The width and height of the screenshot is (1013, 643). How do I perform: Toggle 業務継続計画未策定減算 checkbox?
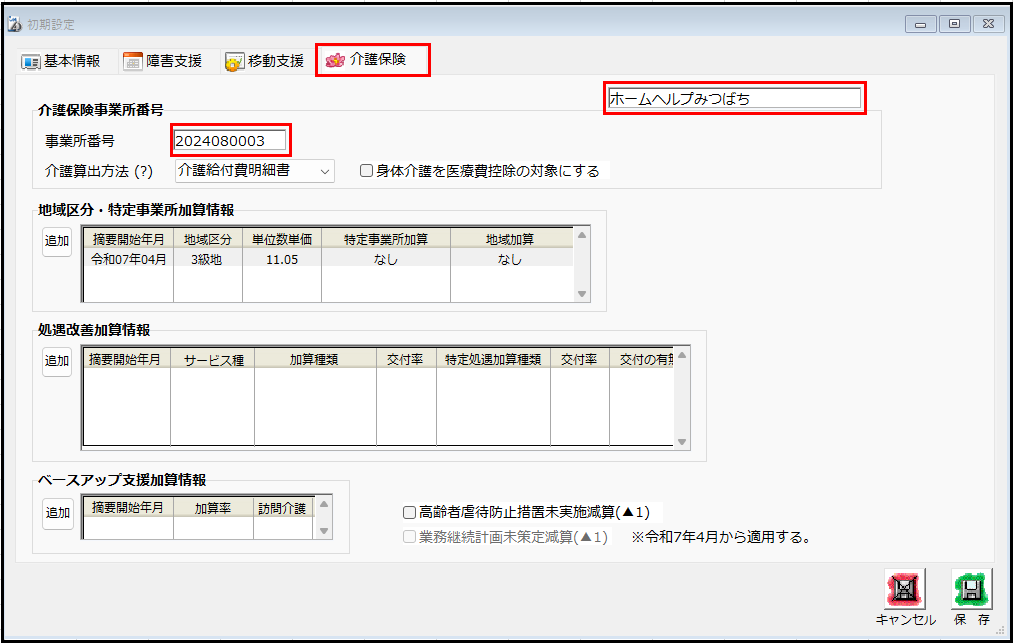point(409,537)
